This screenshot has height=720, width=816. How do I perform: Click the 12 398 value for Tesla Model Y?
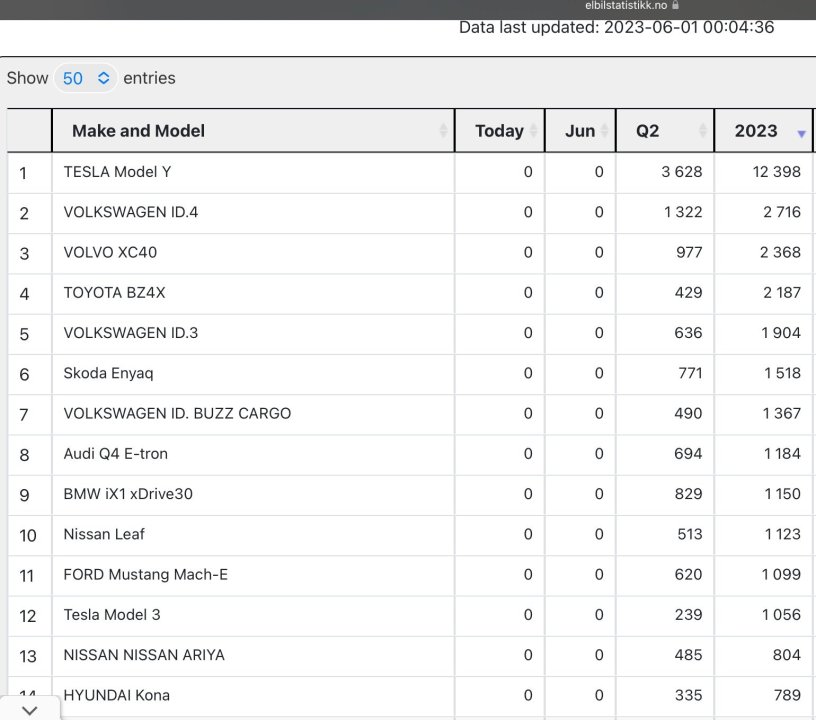pyautogui.click(x=776, y=172)
